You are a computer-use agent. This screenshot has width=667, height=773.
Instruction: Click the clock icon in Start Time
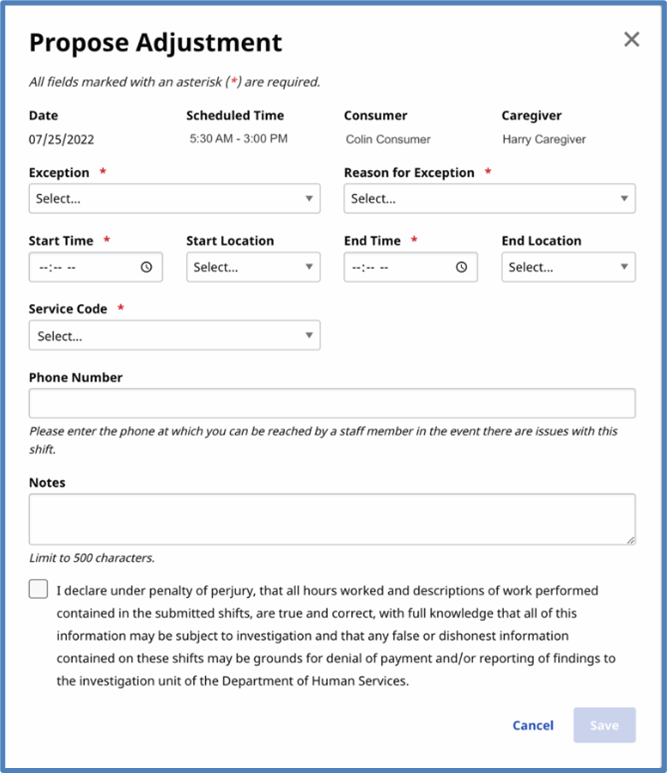(146, 267)
